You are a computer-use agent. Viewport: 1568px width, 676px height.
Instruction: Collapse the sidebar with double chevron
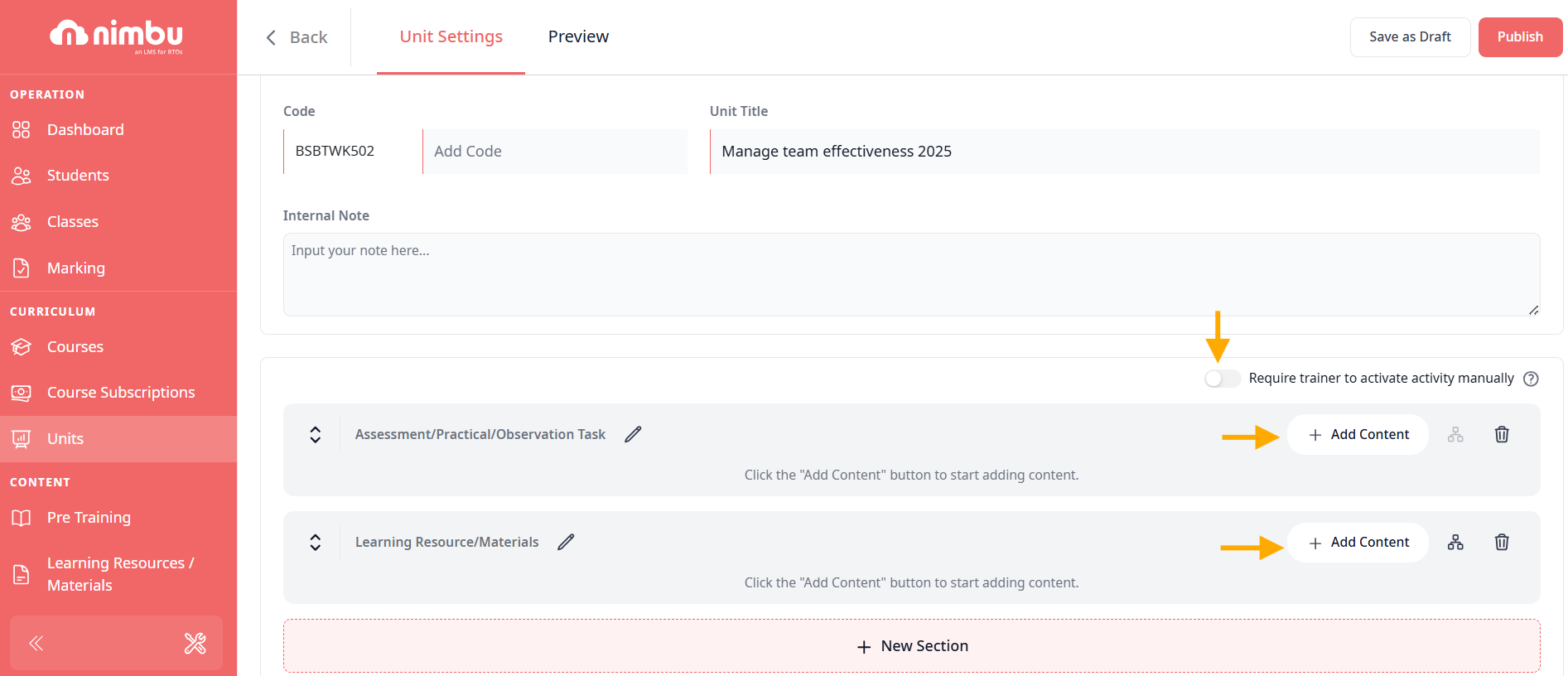tap(36, 644)
